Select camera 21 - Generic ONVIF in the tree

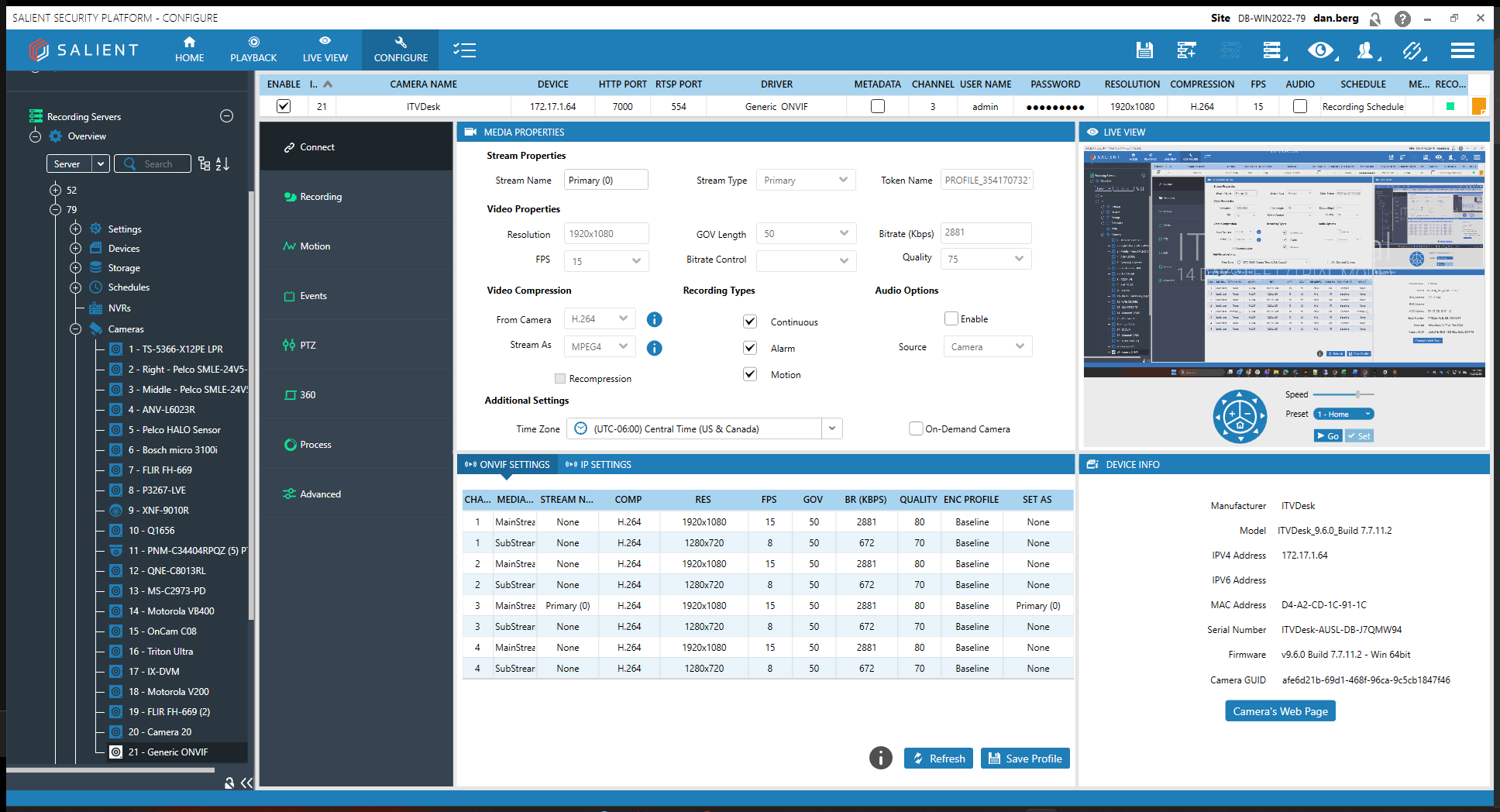[x=167, y=752]
